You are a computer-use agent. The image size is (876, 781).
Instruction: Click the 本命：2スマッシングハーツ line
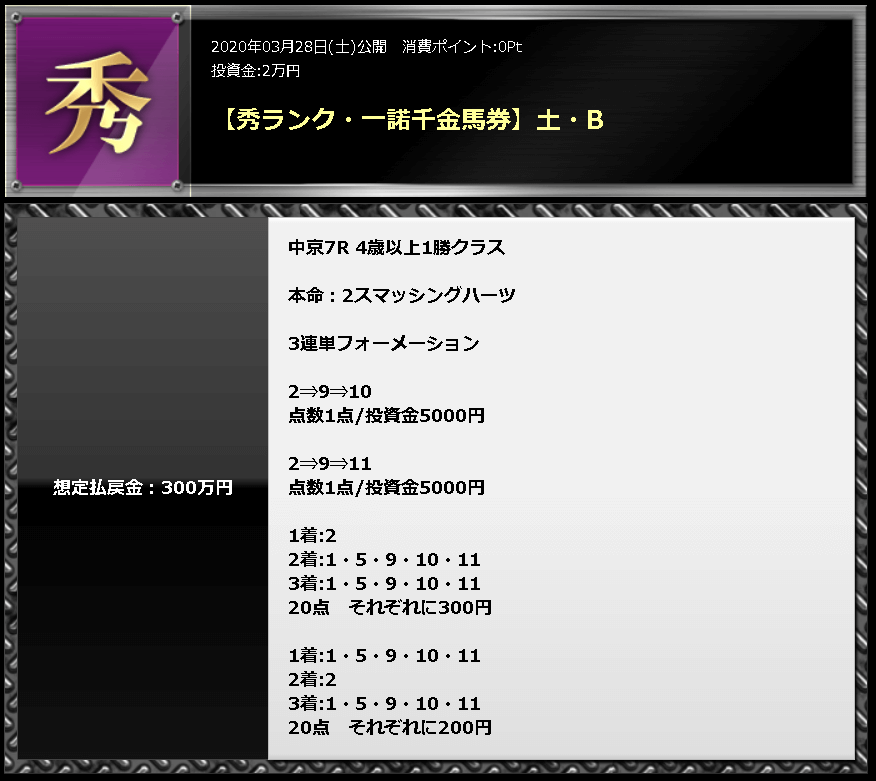click(x=401, y=296)
